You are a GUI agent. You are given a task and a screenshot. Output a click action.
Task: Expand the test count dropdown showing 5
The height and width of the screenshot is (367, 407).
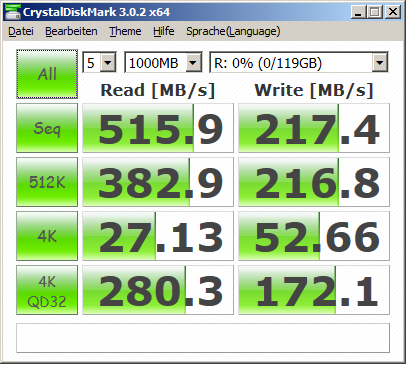[x=108, y=62]
